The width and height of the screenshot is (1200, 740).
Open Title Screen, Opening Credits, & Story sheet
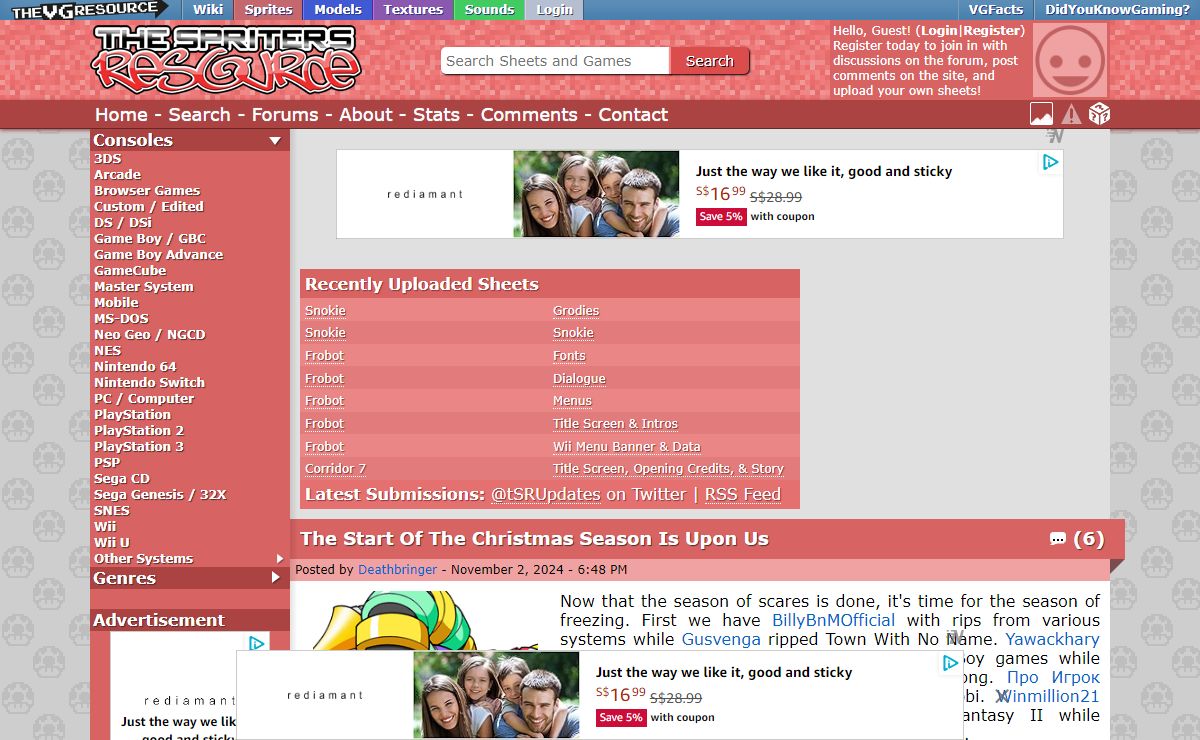coord(668,469)
